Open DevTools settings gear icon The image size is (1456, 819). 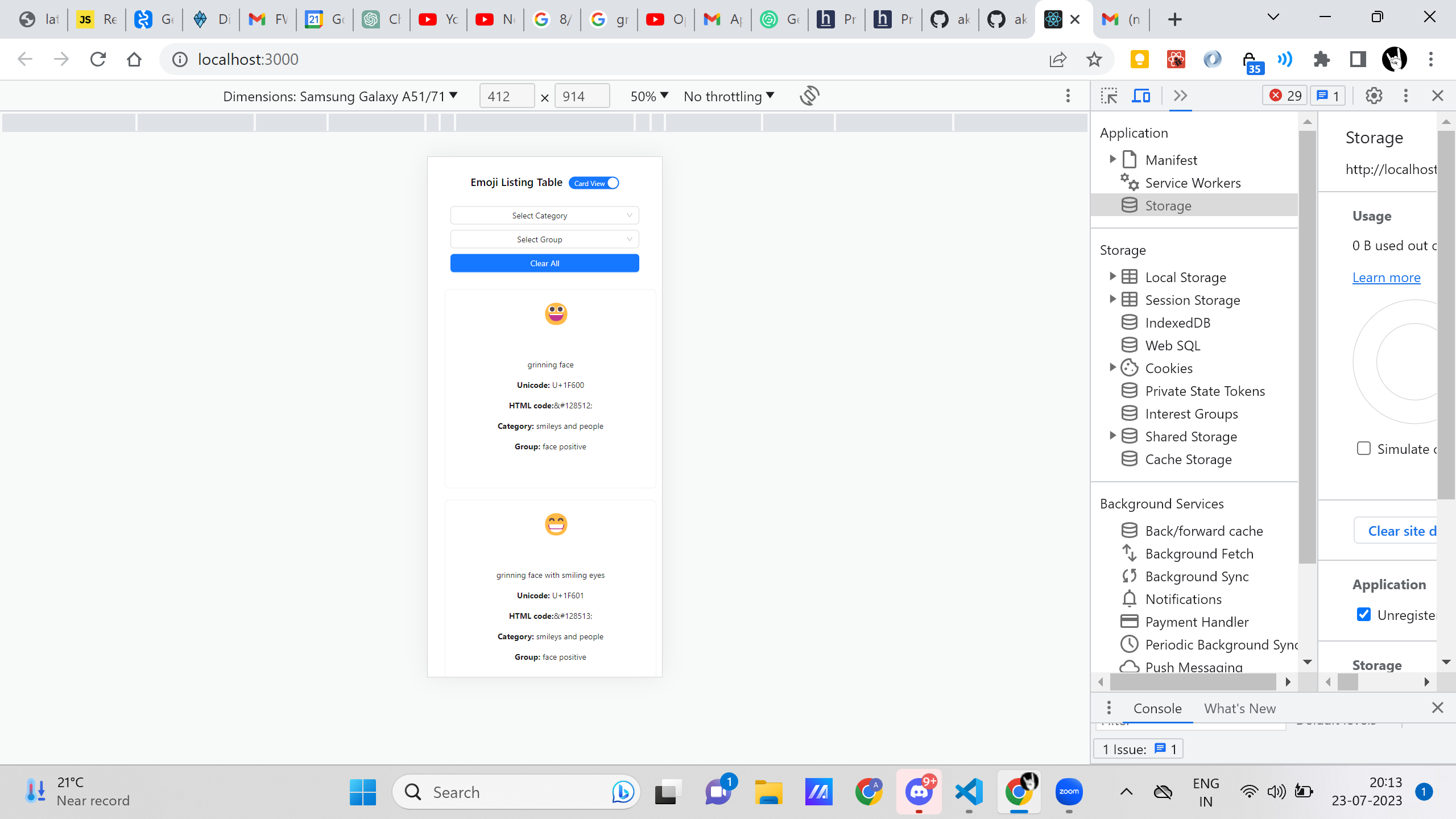coord(1374,96)
